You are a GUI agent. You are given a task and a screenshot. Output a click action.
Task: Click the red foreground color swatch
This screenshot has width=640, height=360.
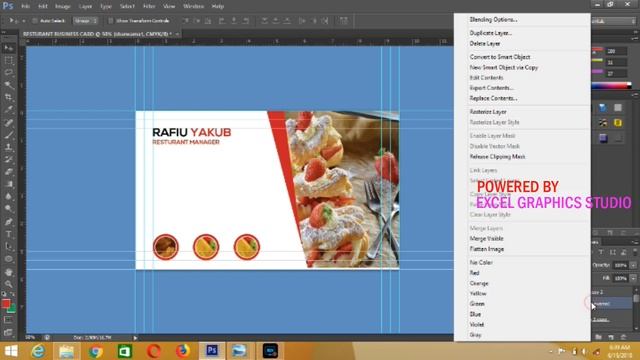coord(5,304)
